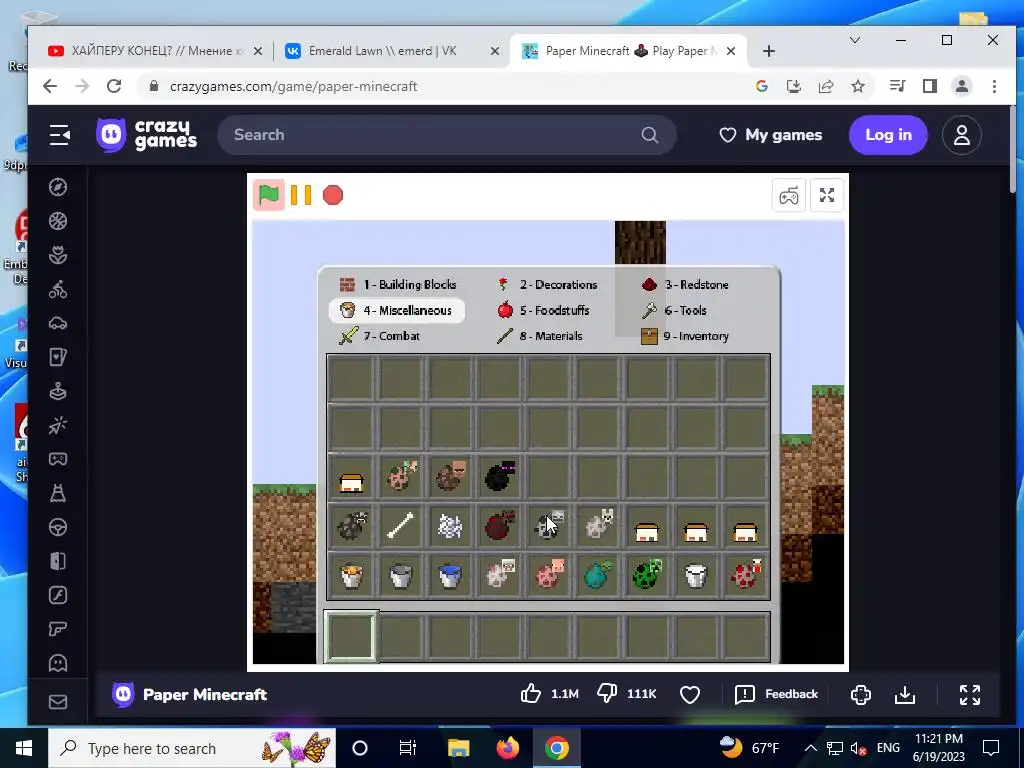This screenshot has width=1024, height=768.
Task: Select the creeper spawn egg
Action: pos(647,574)
